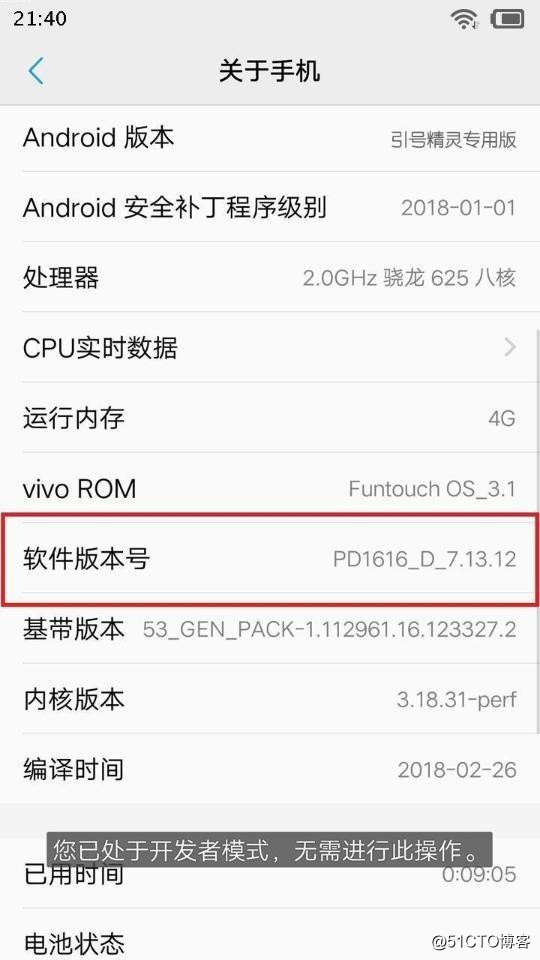
Task: Tap the Wi-Fi status icon
Action: pyautogui.click(x=465, y=19)
